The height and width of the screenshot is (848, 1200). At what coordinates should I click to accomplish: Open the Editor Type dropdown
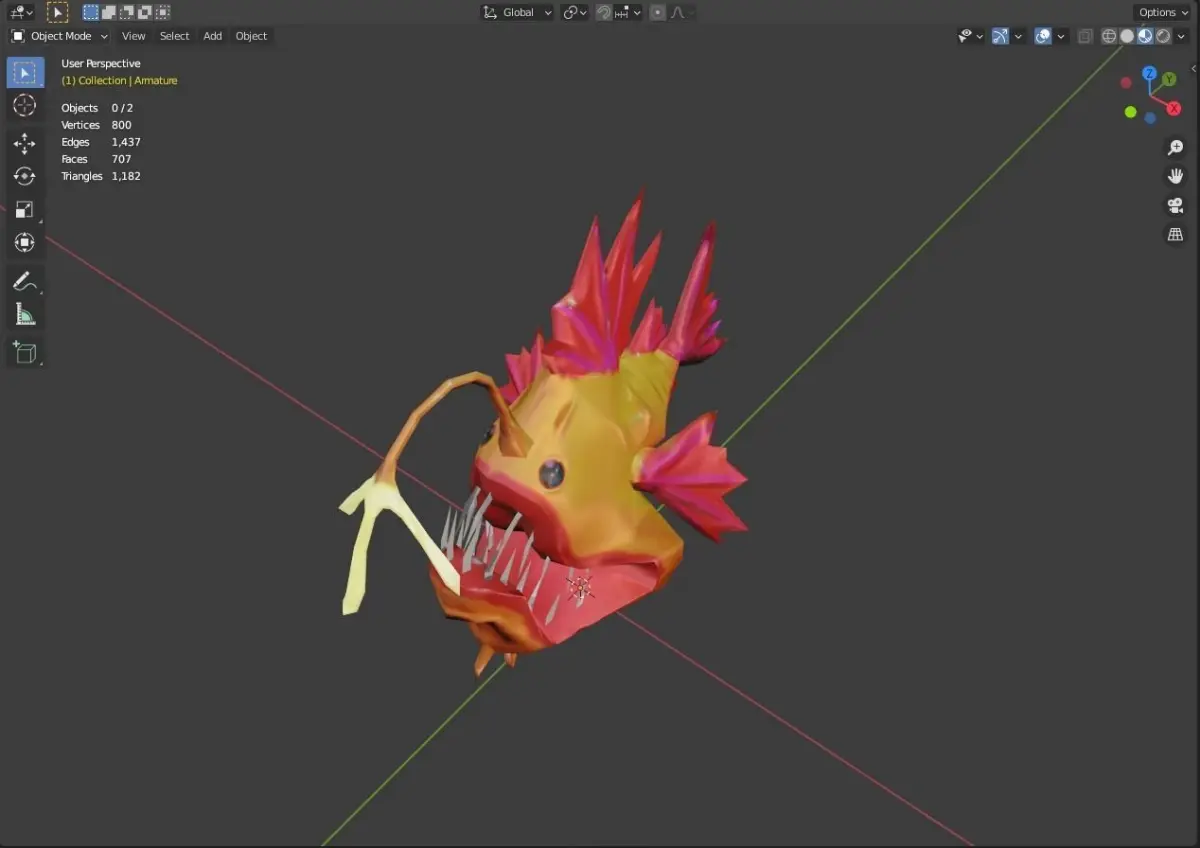tap(21, 12)
